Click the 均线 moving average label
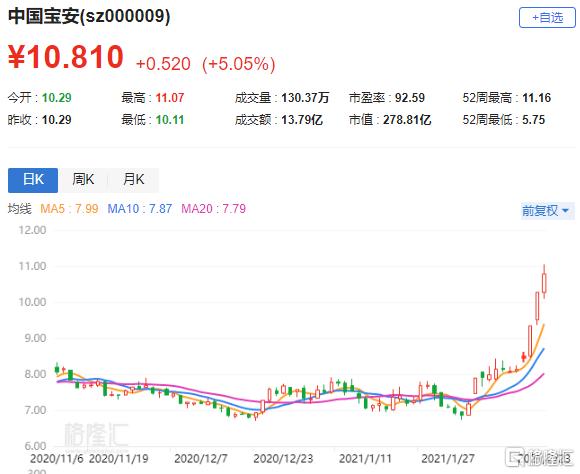Image resolution: width=580 pixels, height=474 pixels. (20, 209)
